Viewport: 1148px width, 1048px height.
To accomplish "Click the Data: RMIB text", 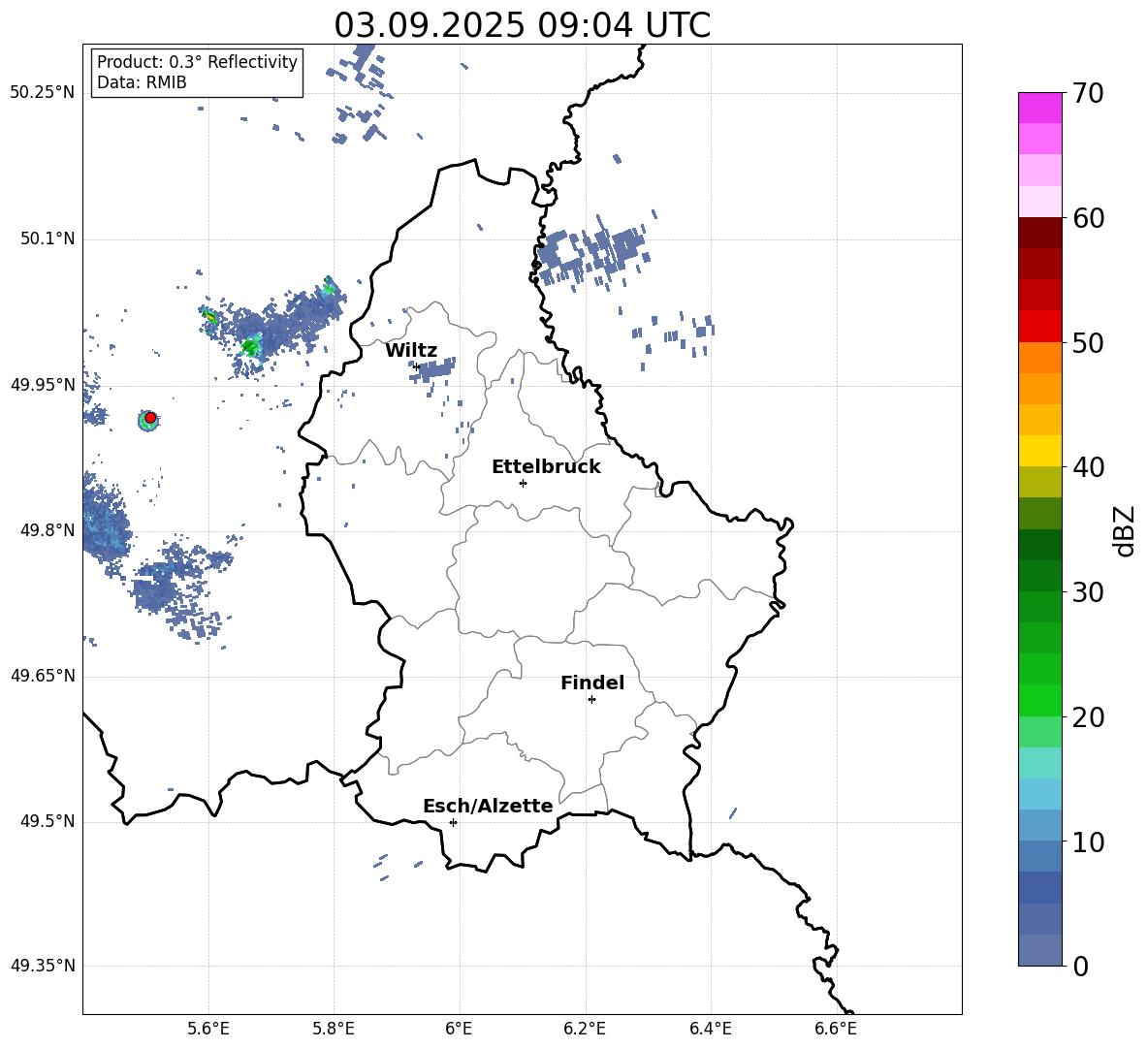I will (142, 82).
